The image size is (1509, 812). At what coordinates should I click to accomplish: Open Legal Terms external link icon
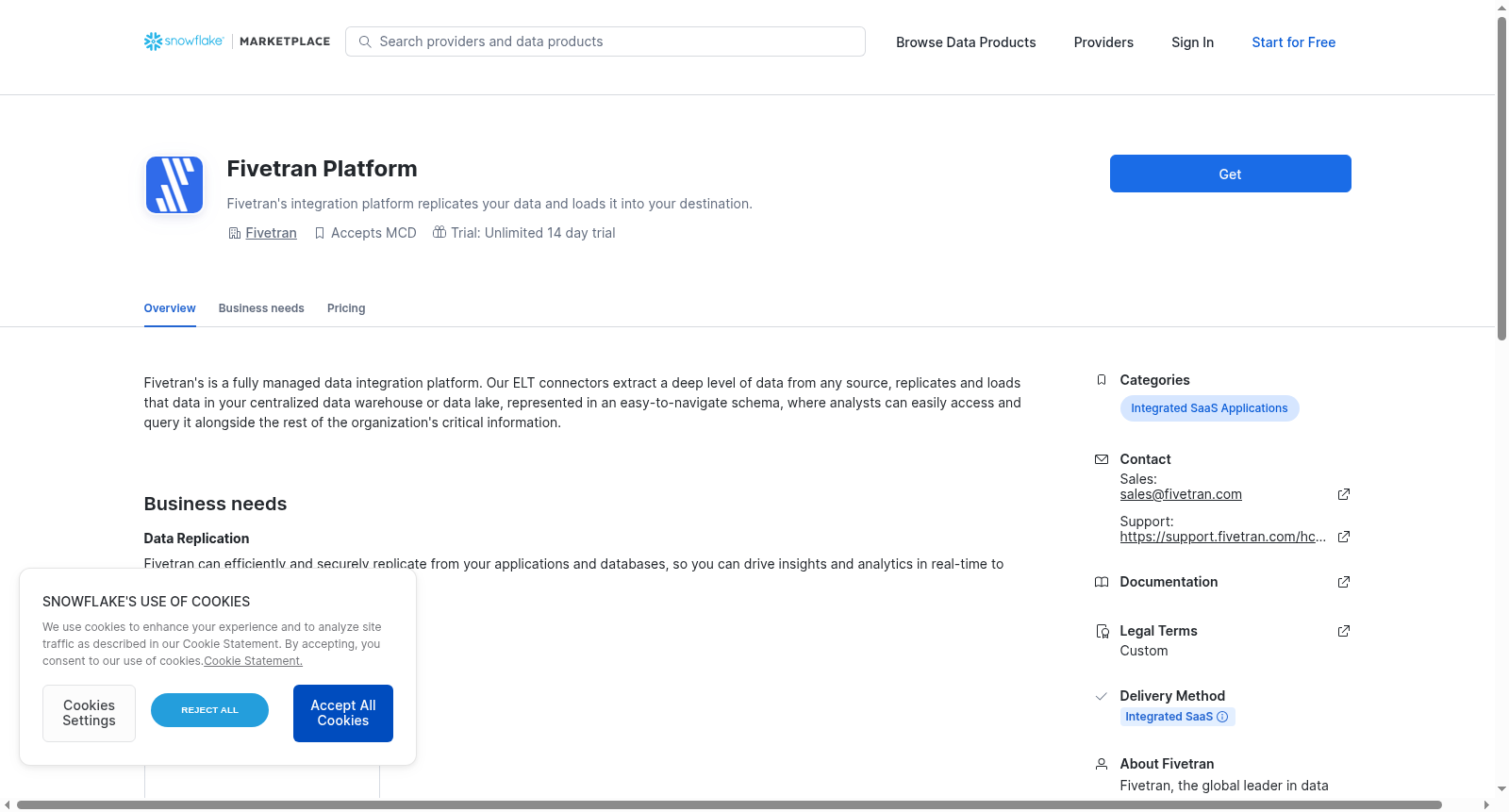pos(1344,631)
